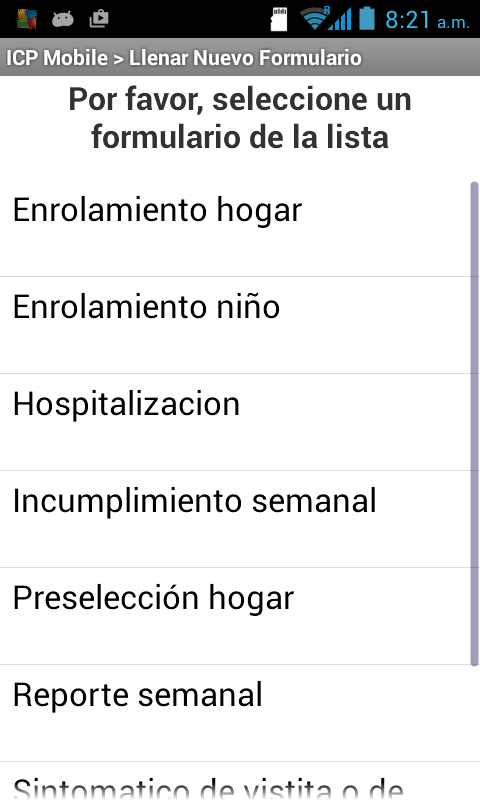Tap the Android debug notification icon
This screenshot has height=800, width=480.
pyautogui.click(x=63, y=19)
